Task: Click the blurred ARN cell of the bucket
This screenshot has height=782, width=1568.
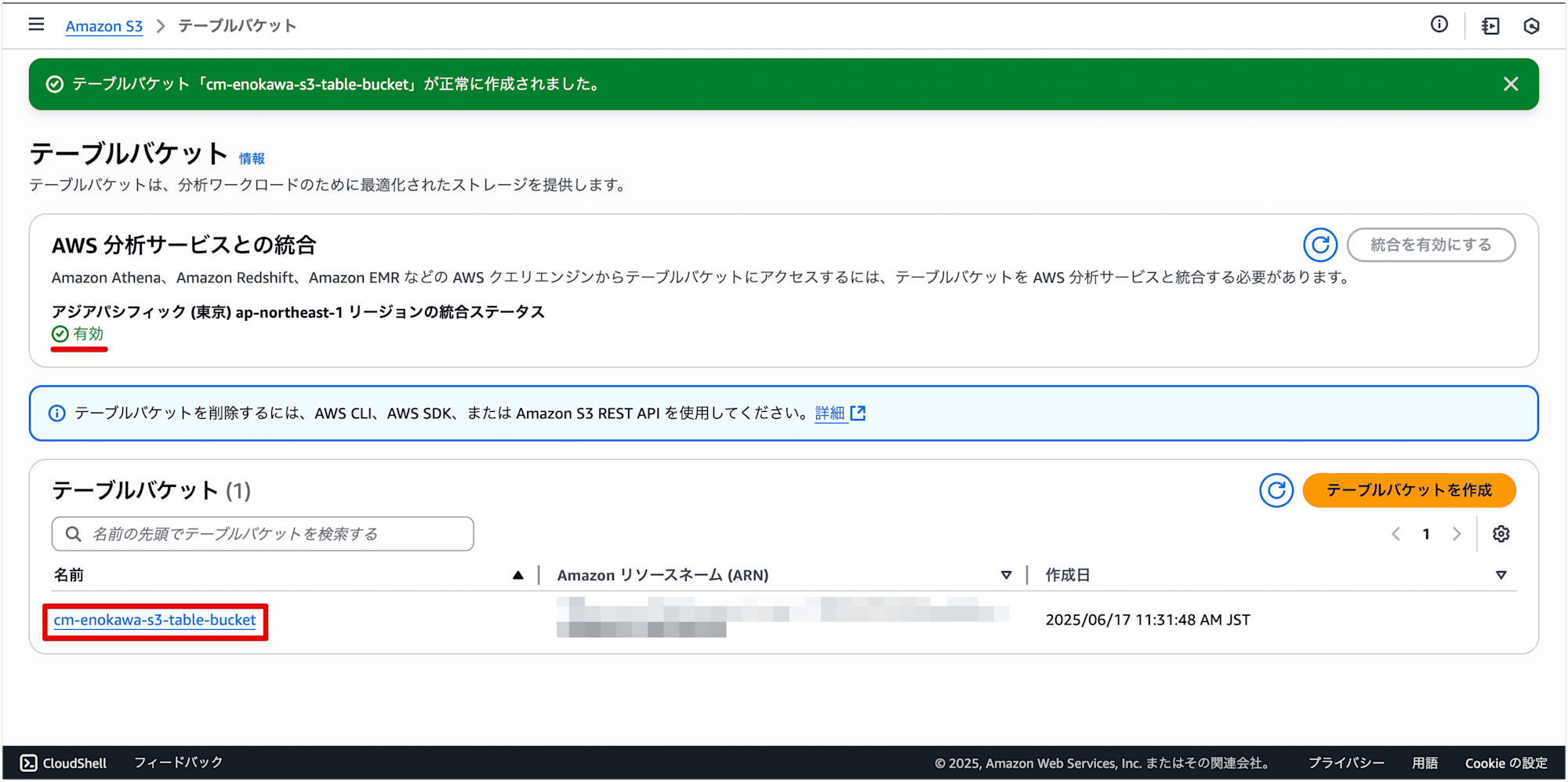Action: (x=782, y=617)
